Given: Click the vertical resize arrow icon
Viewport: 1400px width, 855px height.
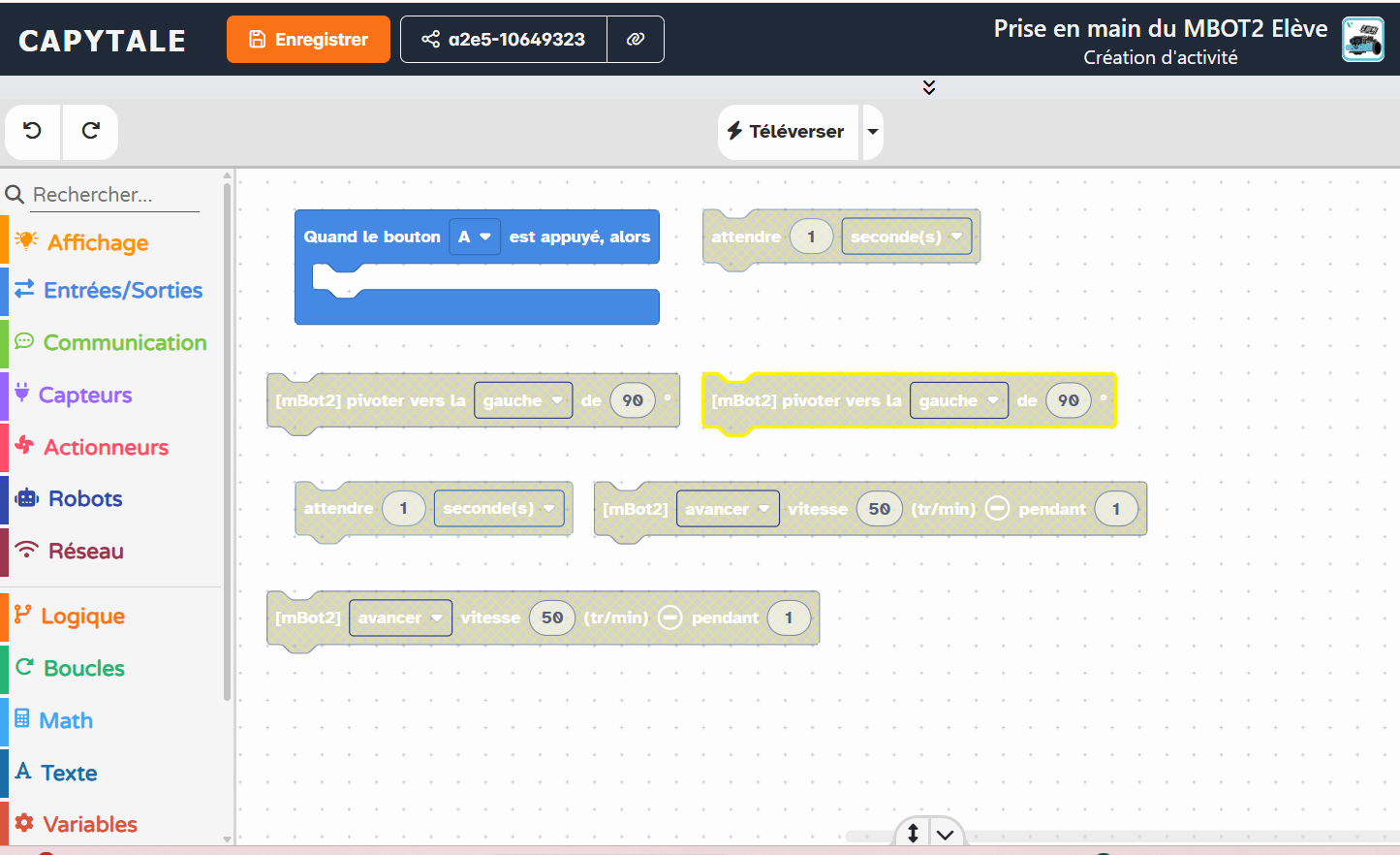Looking at the screenshot, I should click(x=913, y=833).
